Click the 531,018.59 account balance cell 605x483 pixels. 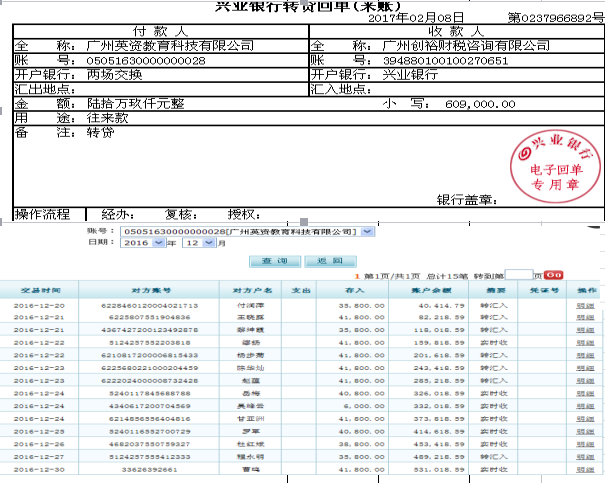[439, 469]
